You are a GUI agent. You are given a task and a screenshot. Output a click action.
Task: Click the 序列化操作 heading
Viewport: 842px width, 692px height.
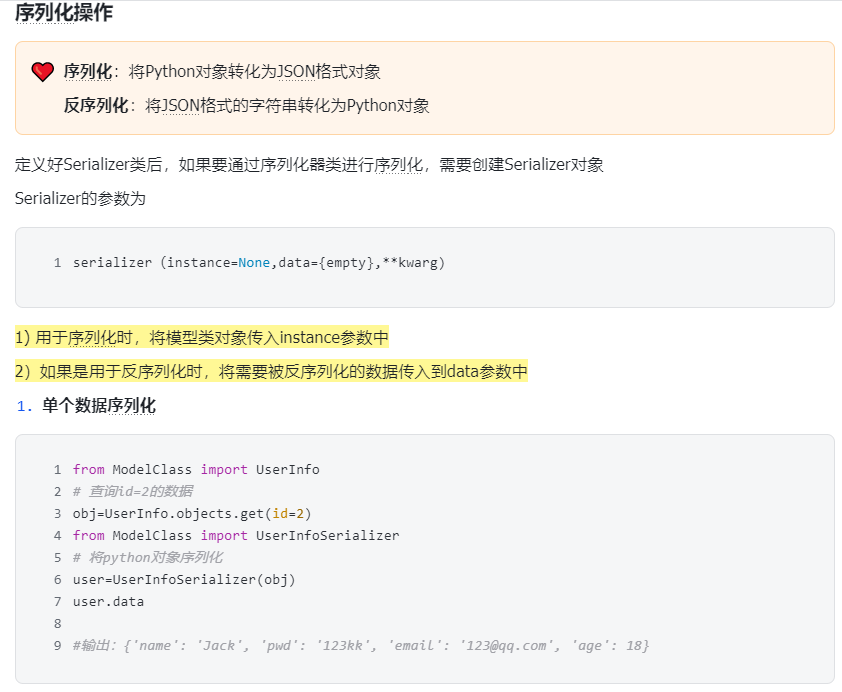tap(64, 13)
